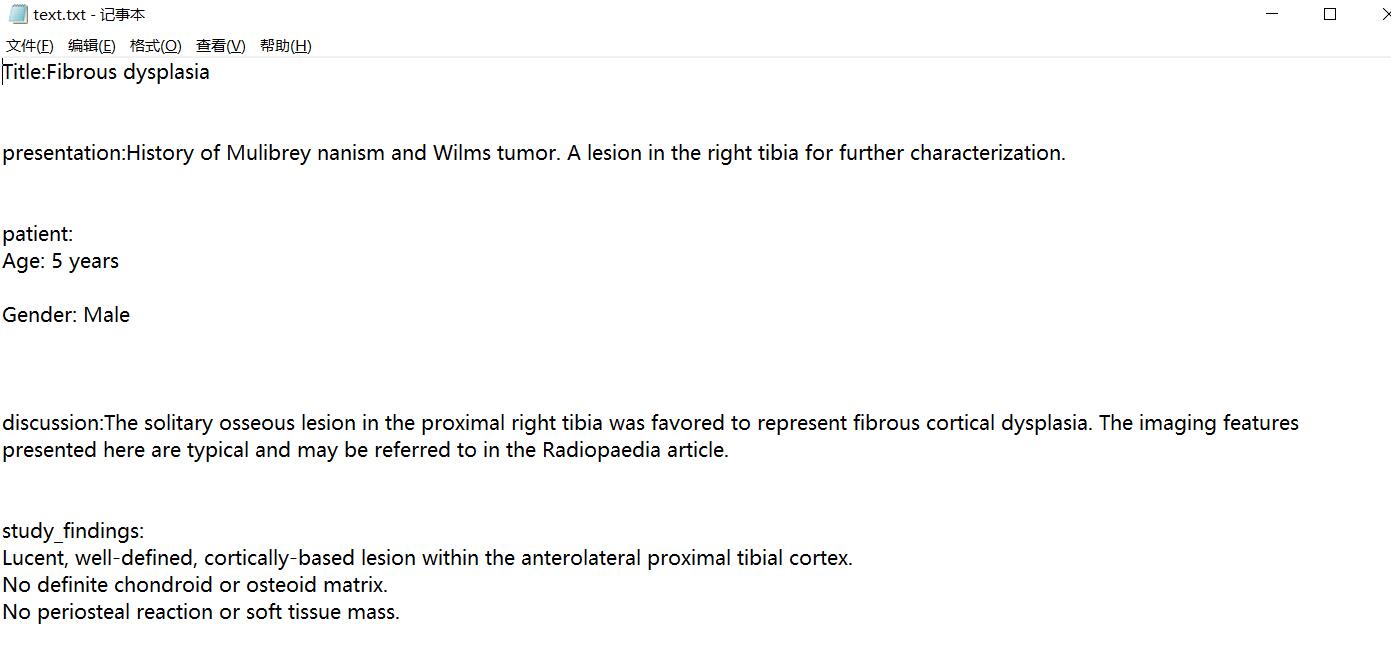Image resolution: width=1391 pixels, height=653 pixels.
Task: Place cursor on 'Fibrous dysplasia' title text
Action: 128,72
